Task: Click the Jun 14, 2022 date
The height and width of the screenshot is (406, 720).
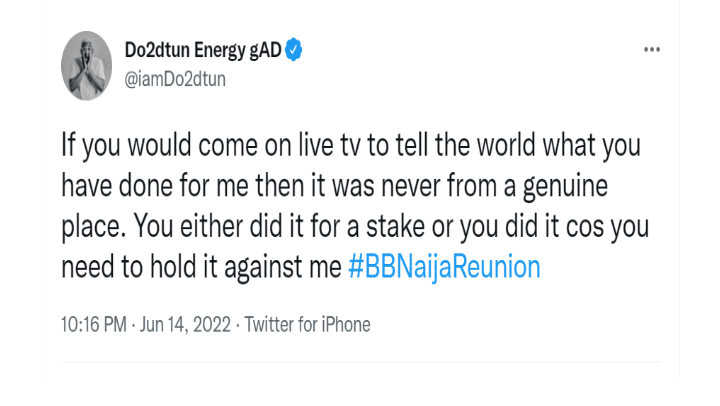Action: tap(185, 325)
